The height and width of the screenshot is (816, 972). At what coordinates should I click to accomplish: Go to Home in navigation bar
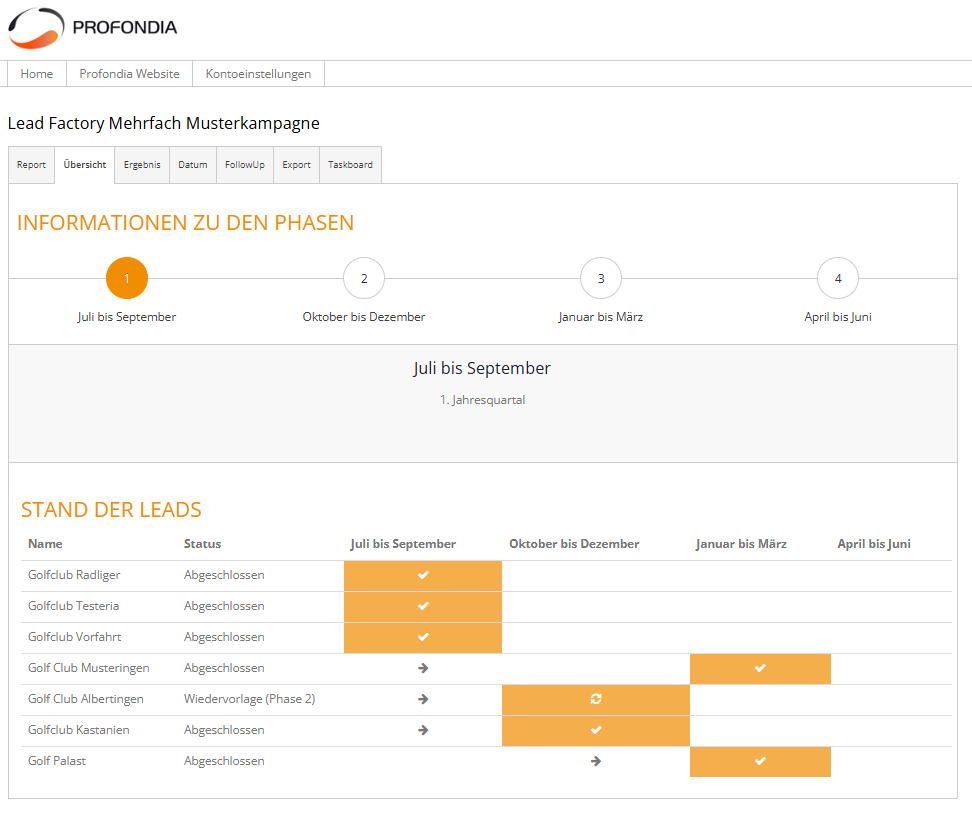click(x=37, y=74)
